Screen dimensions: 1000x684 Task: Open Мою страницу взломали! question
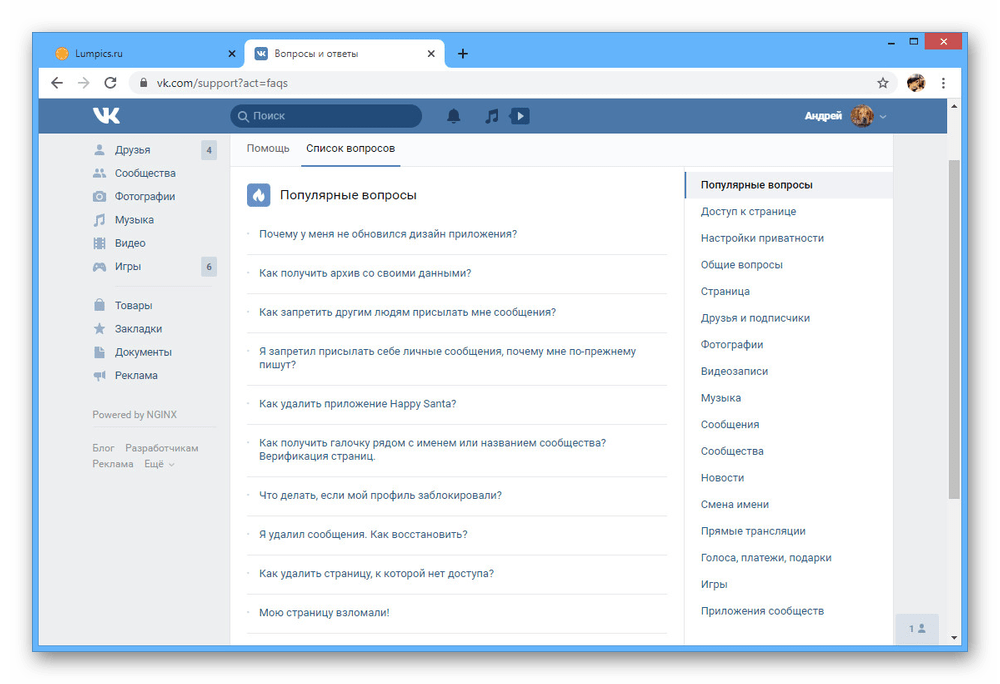coord(324,613)
